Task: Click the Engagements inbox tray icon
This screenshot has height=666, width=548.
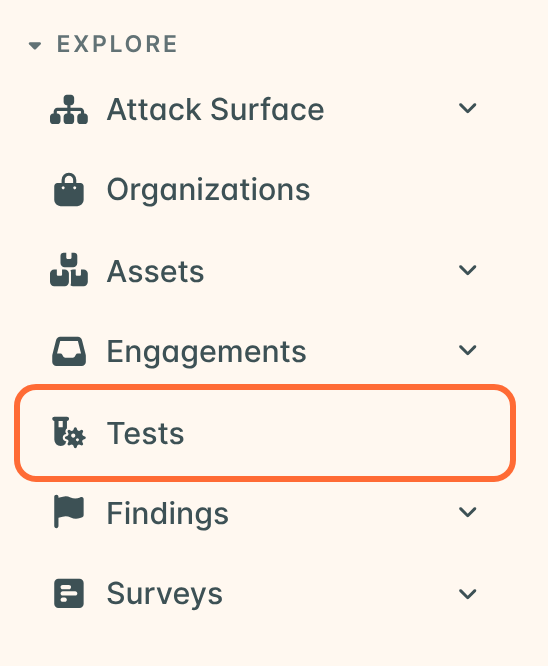Action: coord(69,351)
